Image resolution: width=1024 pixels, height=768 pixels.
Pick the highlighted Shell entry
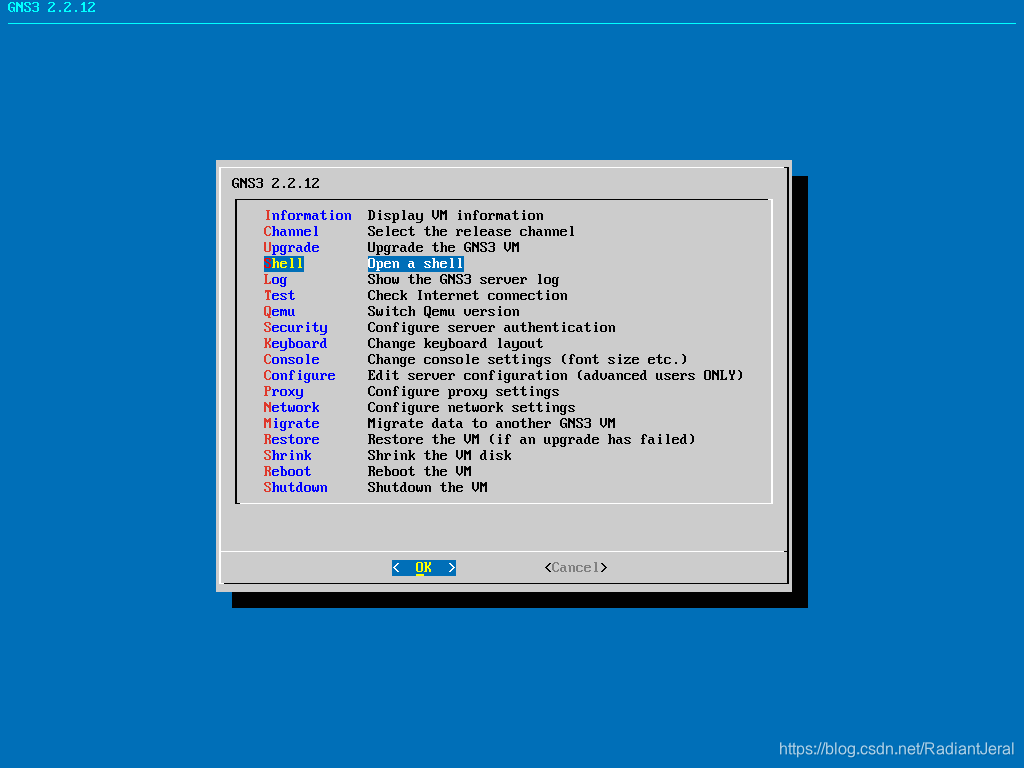(283, 264)
